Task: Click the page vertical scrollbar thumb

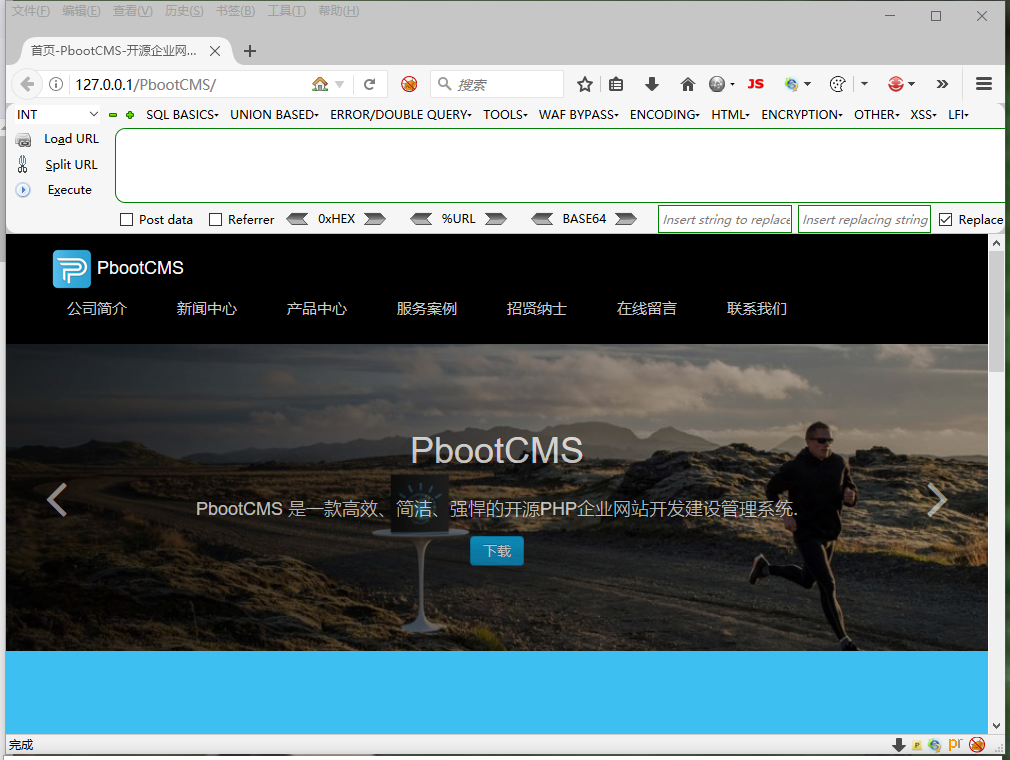Action: [996, 311]
